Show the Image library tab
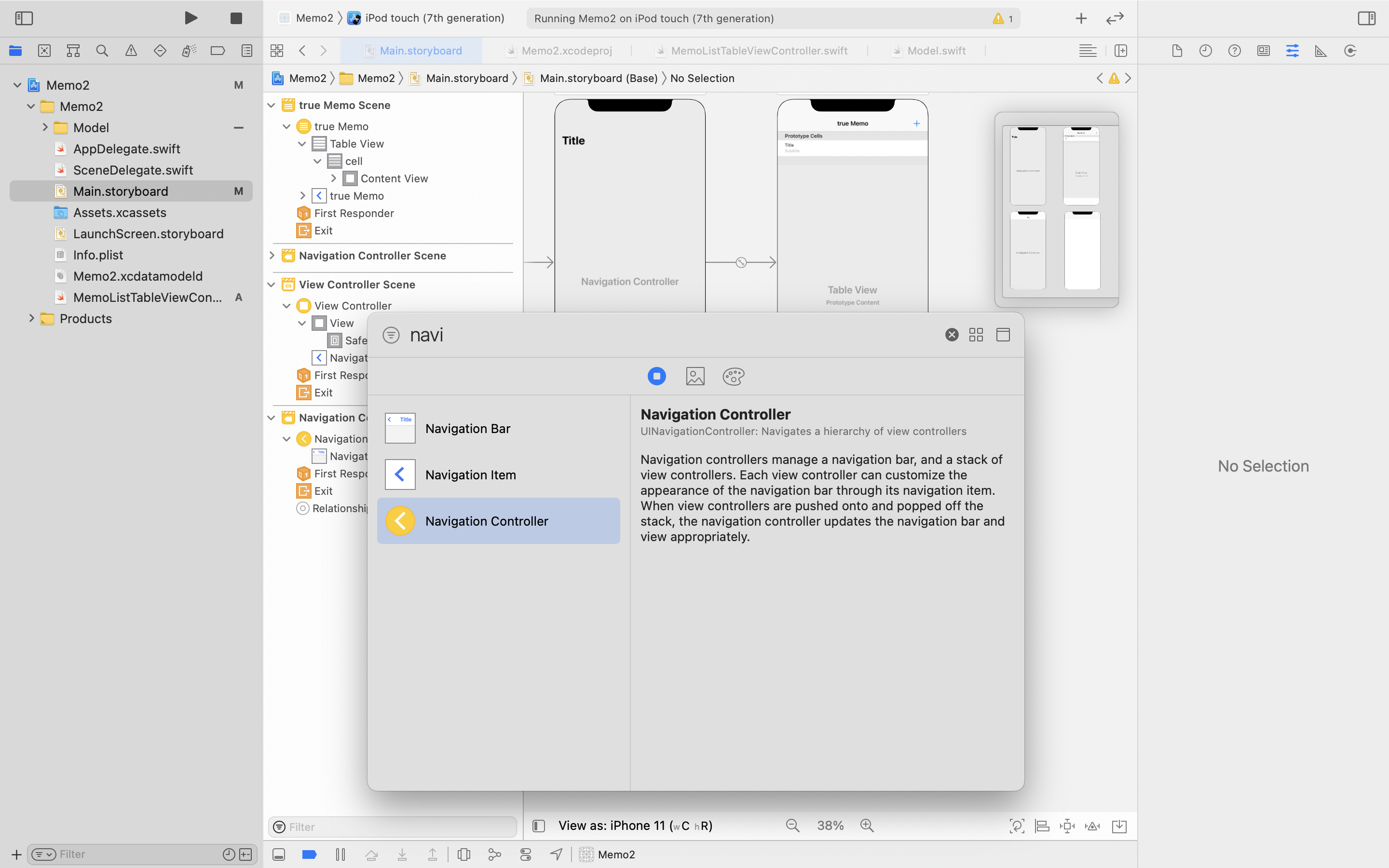1389x868 pixels. [695, 377]
